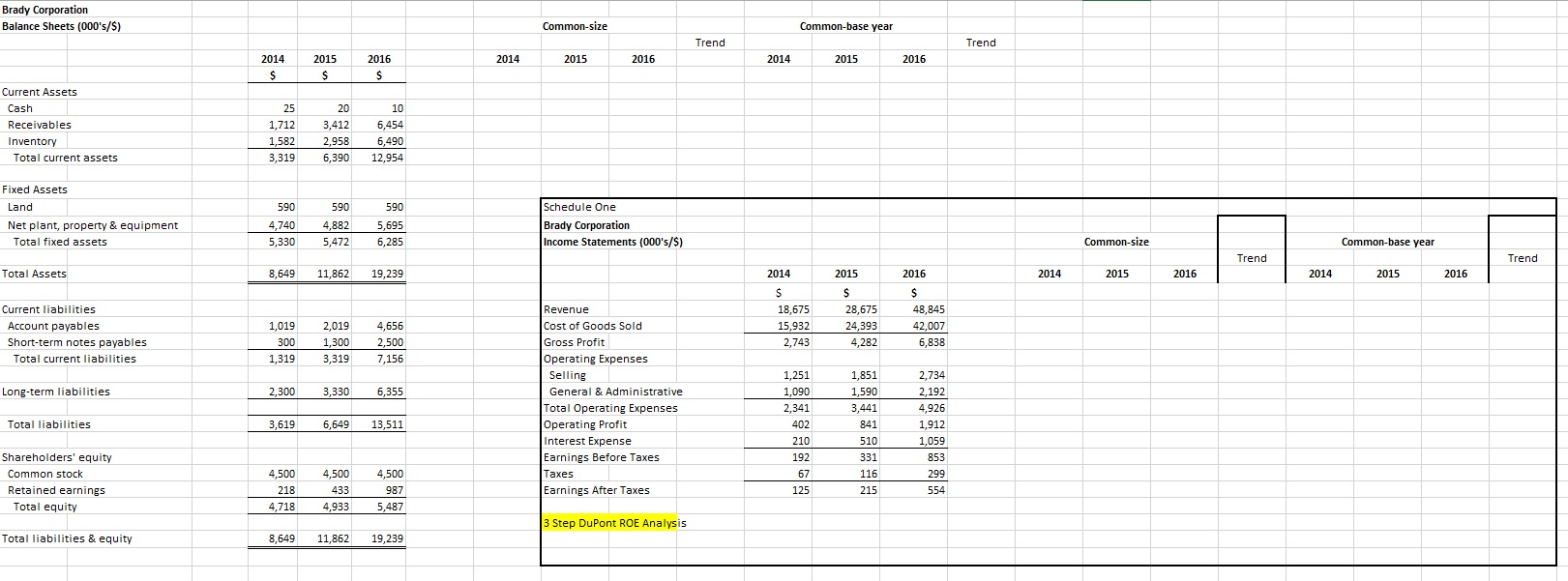Viewport: 1568px width, 581px height.
Task: Select the Long-term liabilities label
Action: (x=56, y=392)
